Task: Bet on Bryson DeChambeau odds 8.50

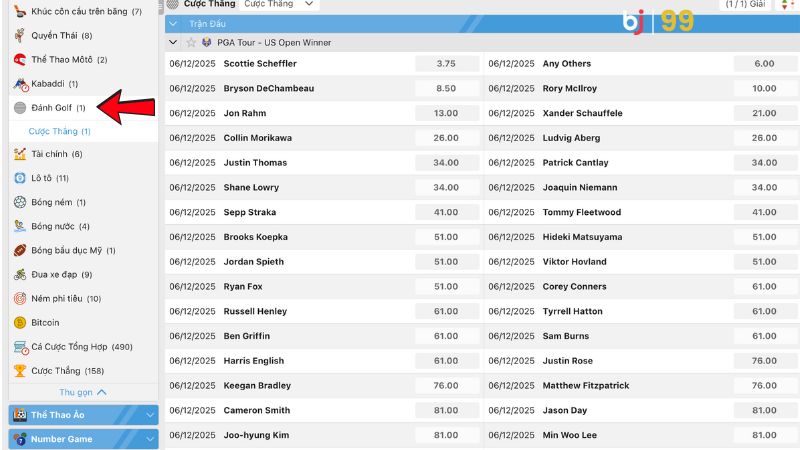Action: click(x=446, y=88)
